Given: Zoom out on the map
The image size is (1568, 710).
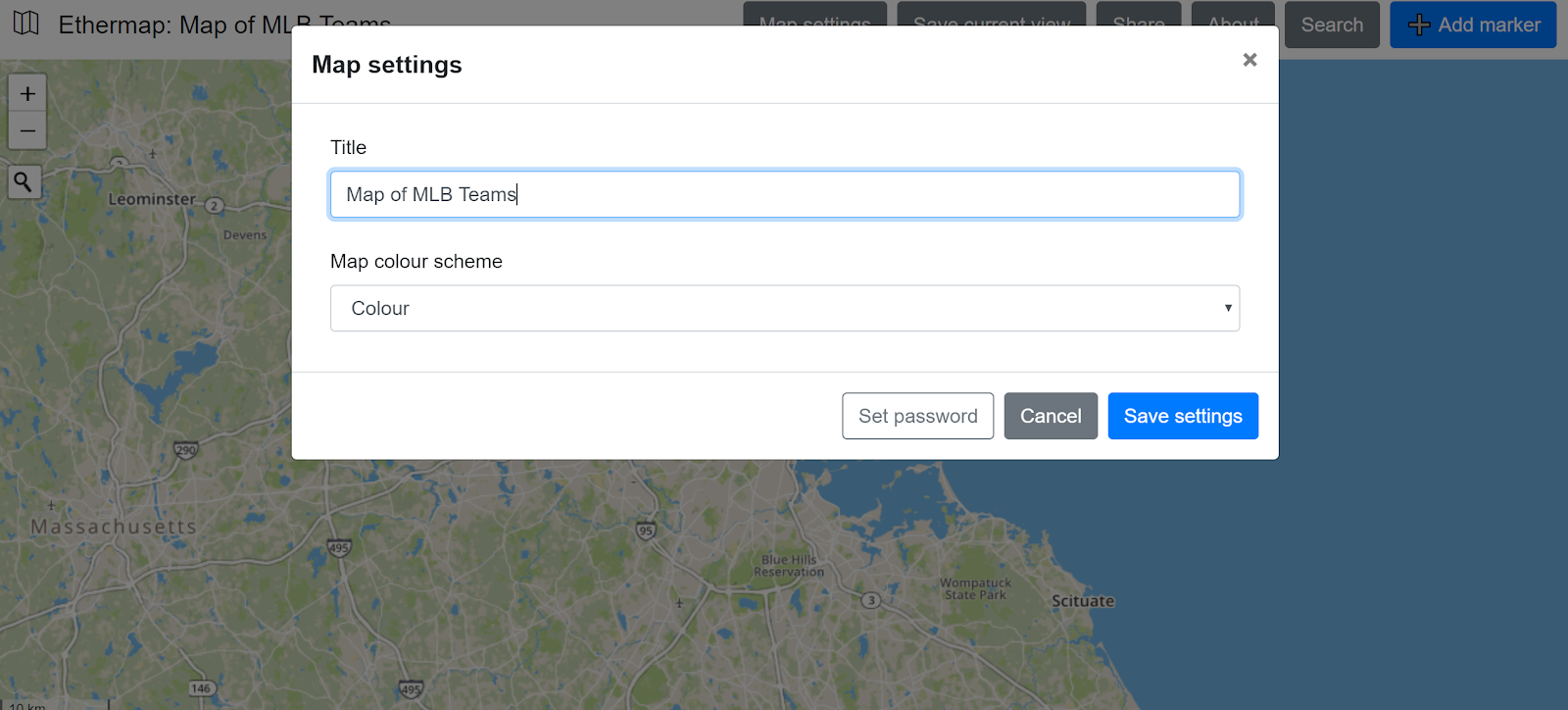Looking at the screenshot, I should tap(27, 130).
